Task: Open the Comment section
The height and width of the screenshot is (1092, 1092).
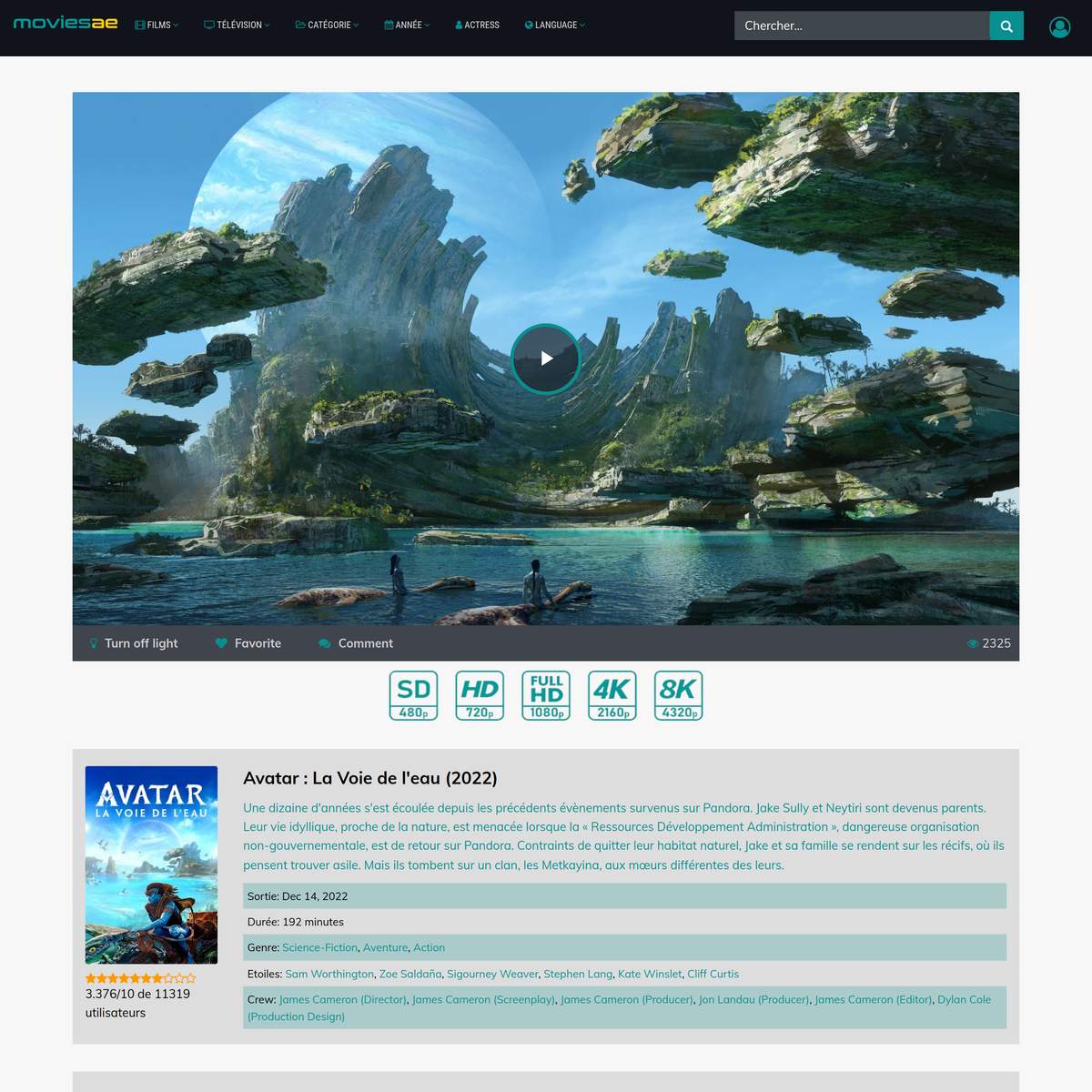Action: click(356, 643)
